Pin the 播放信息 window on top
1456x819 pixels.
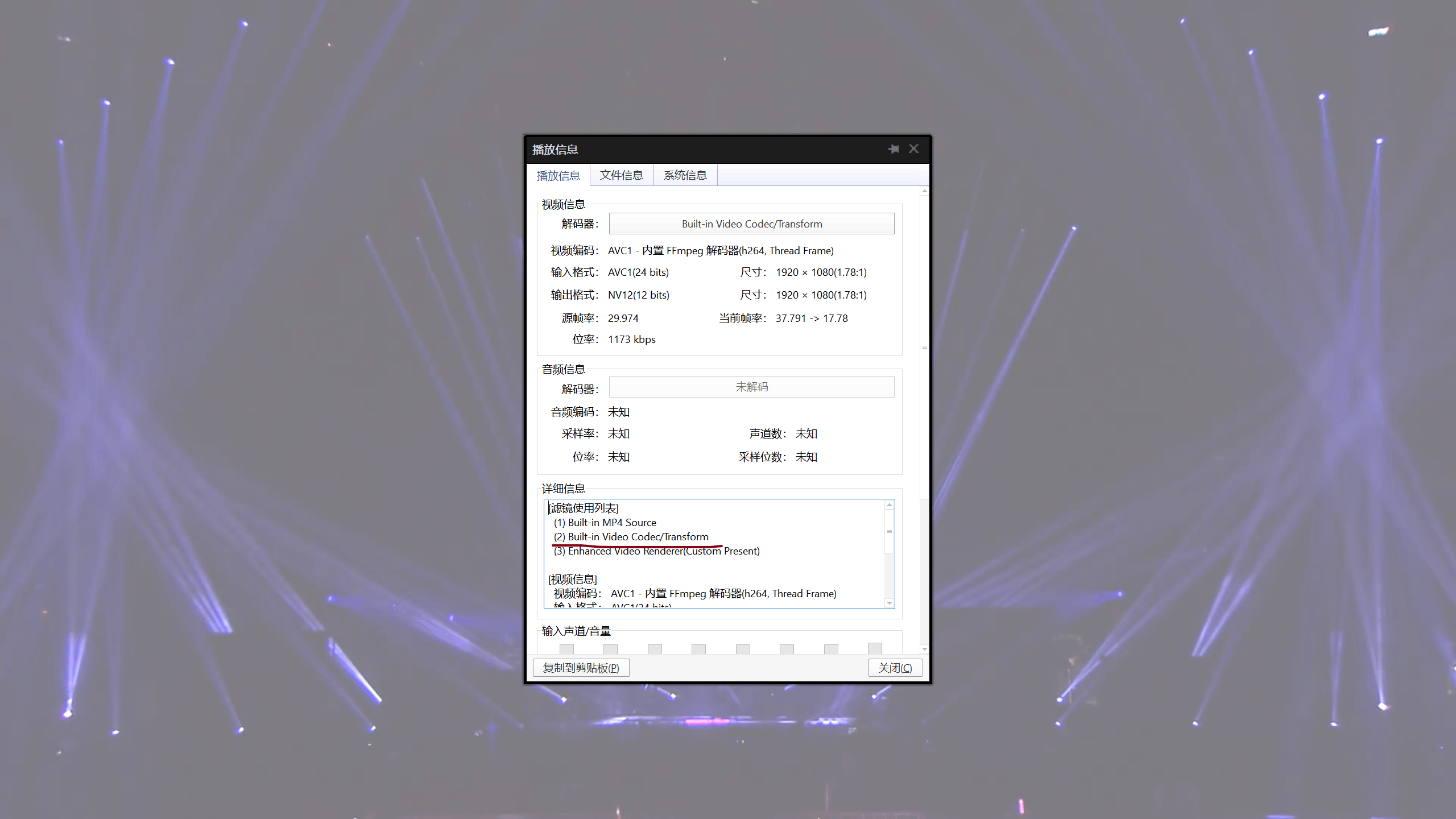click(894, 149)
